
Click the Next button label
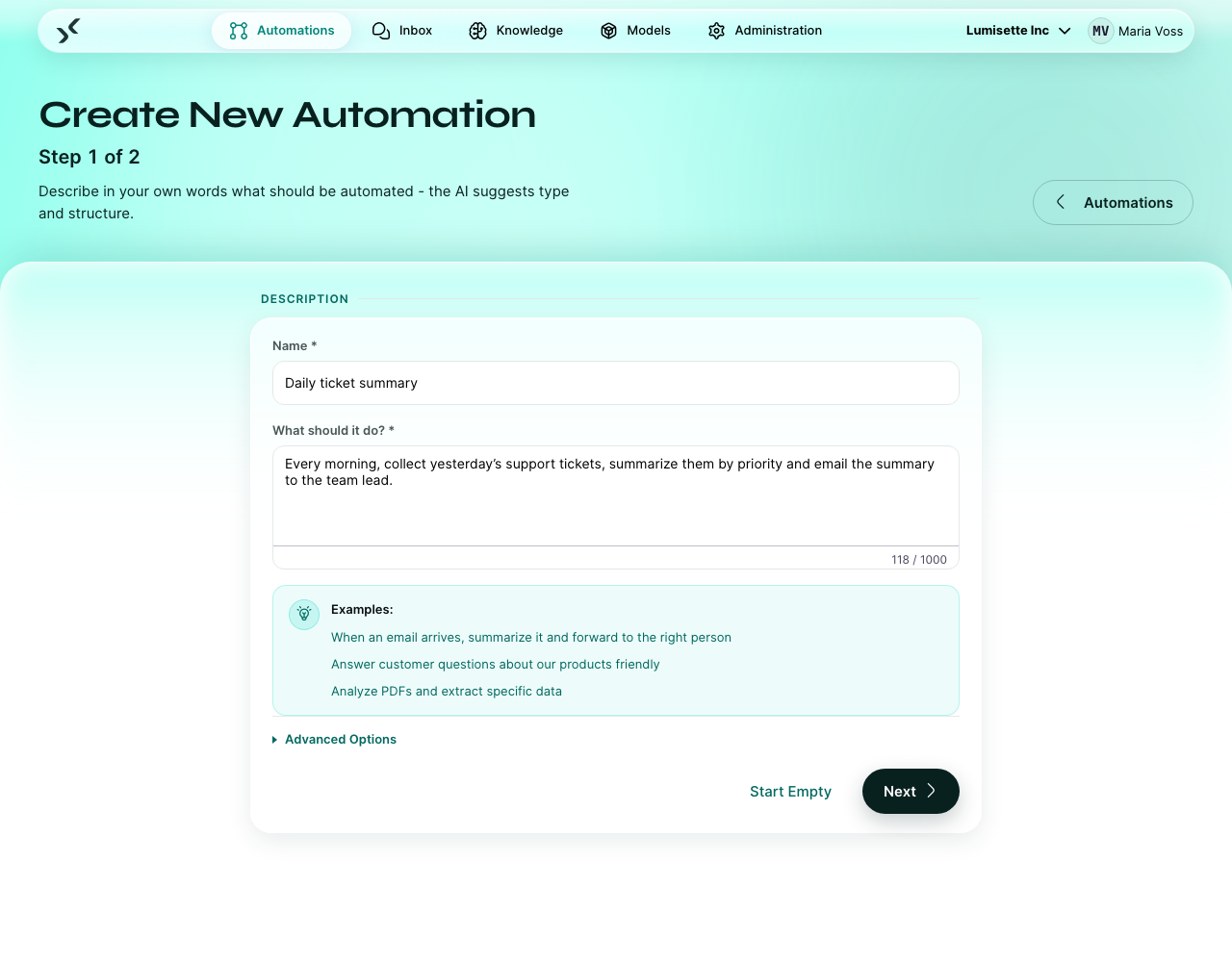(900, 791)
